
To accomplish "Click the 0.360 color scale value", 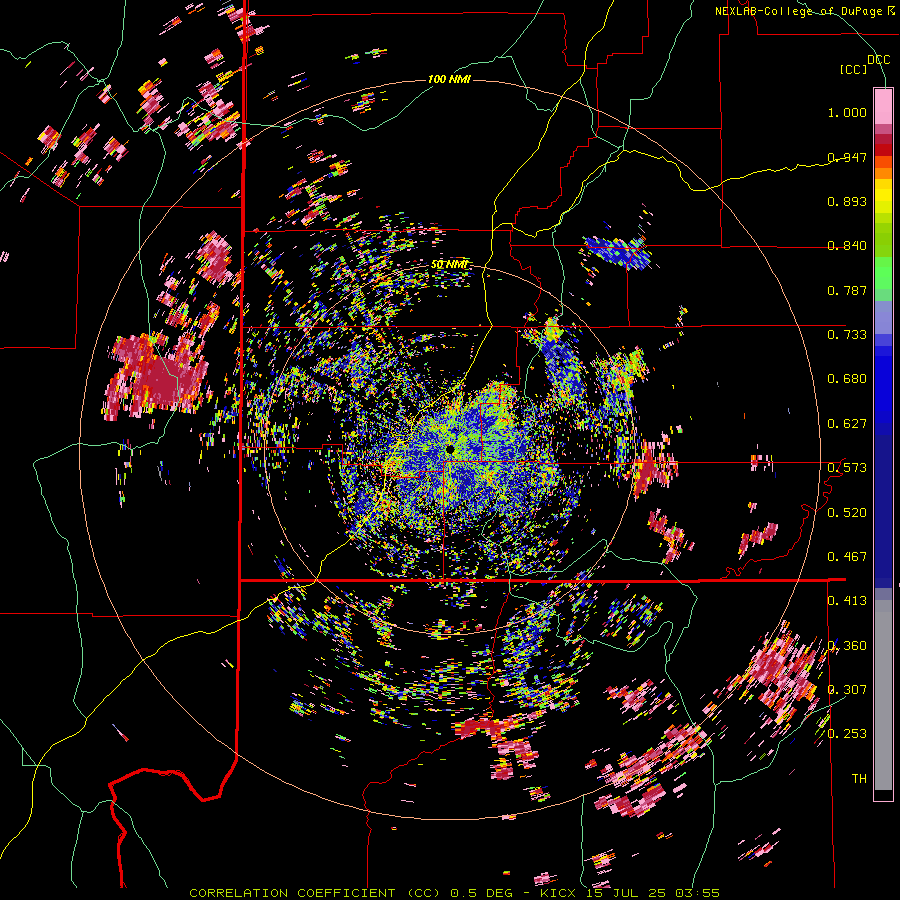I will click(847, 646).
